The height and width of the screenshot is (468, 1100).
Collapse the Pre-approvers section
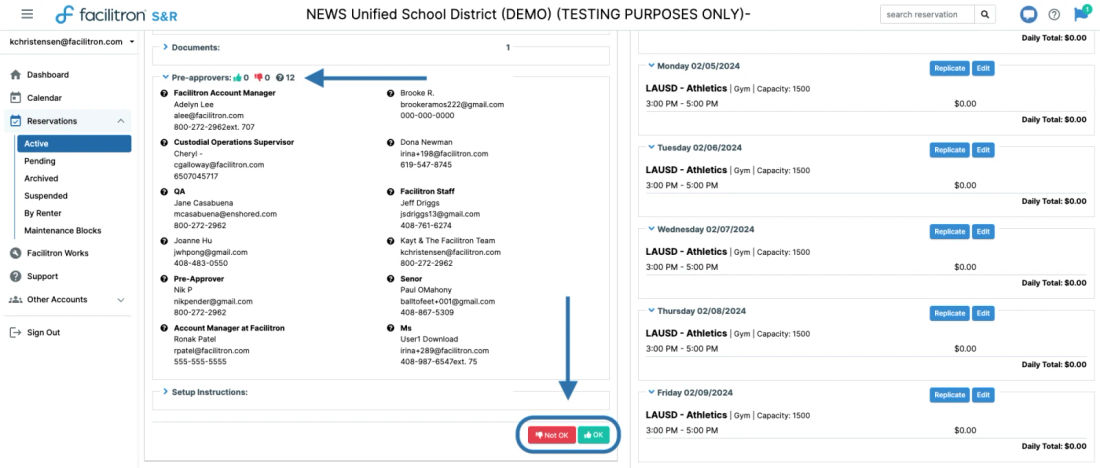point(166,77)
